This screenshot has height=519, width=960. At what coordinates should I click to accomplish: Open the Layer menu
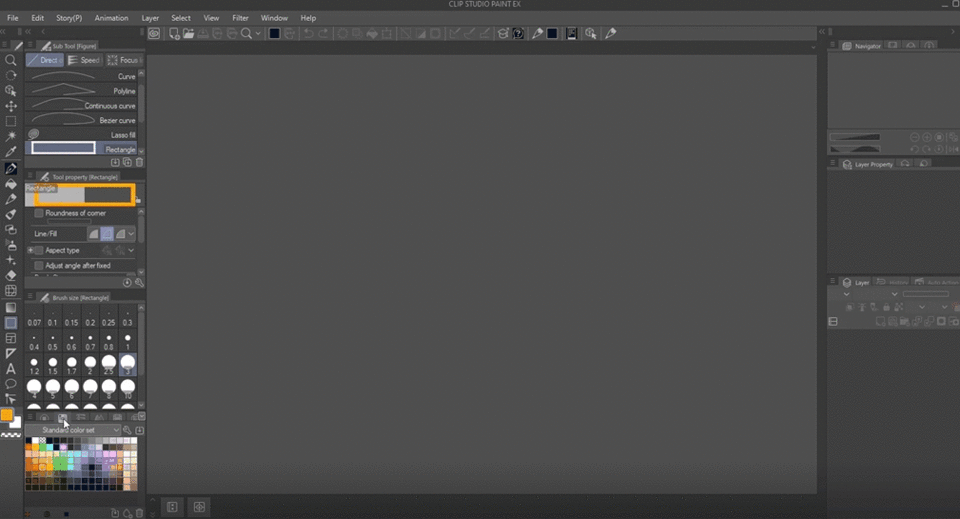pos(150,18)
